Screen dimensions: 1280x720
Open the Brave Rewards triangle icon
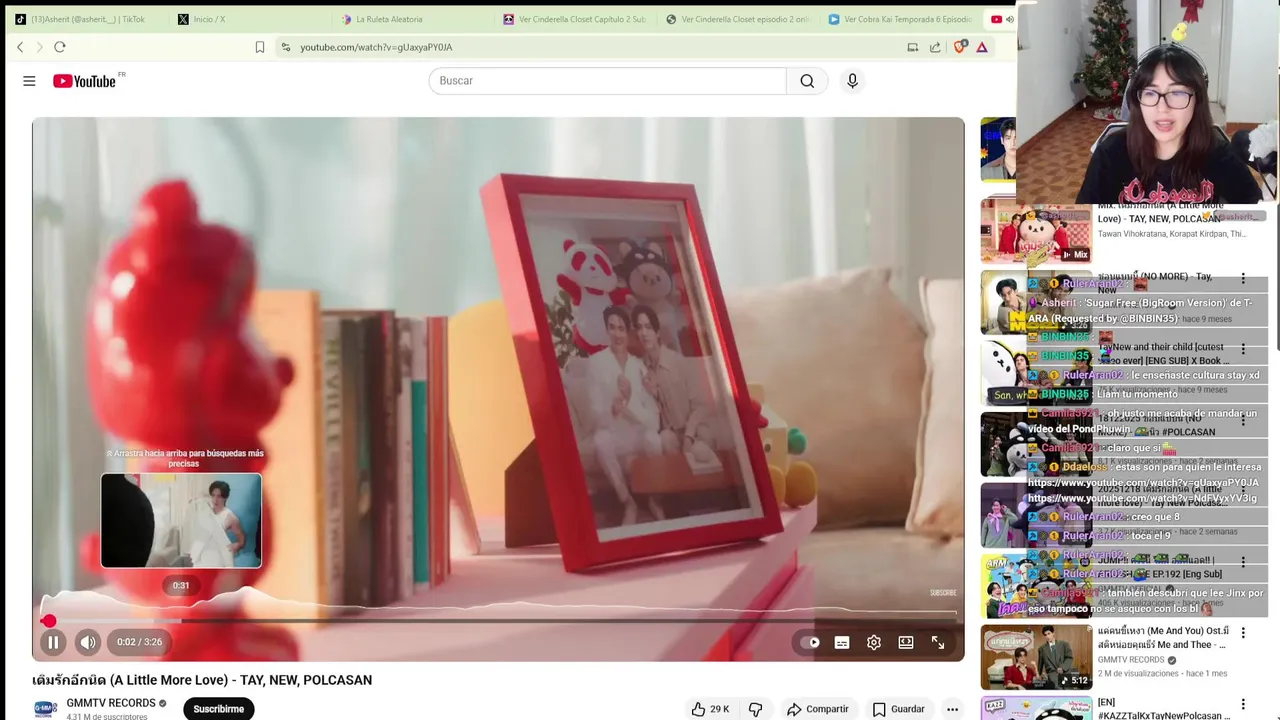(982, 47)
